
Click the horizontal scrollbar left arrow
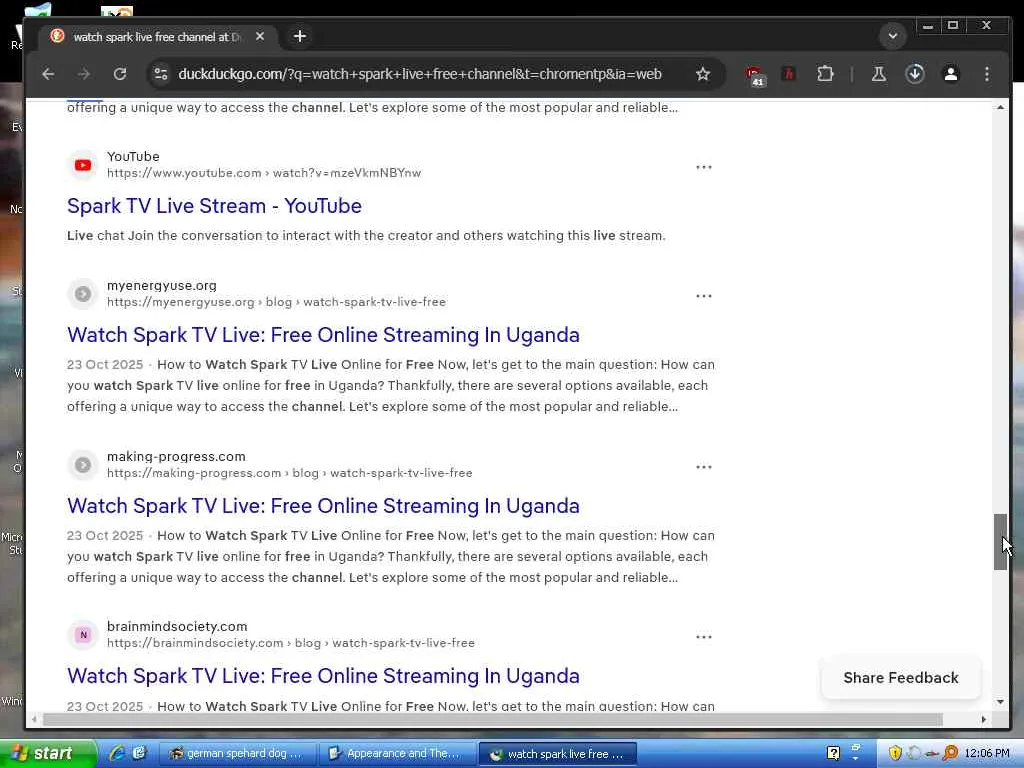[35, 719]
